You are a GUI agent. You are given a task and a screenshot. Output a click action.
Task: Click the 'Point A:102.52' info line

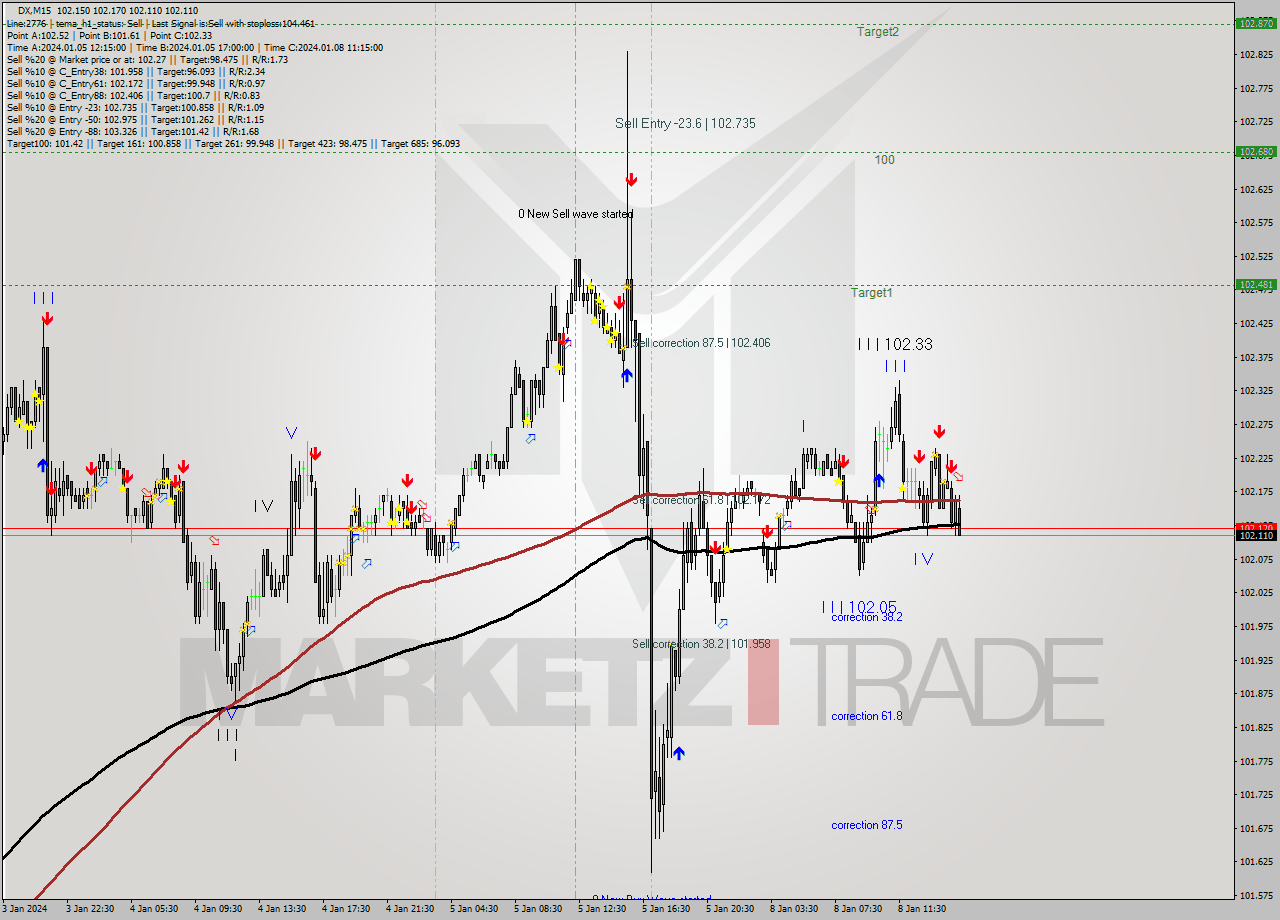[x=109, y=35]
